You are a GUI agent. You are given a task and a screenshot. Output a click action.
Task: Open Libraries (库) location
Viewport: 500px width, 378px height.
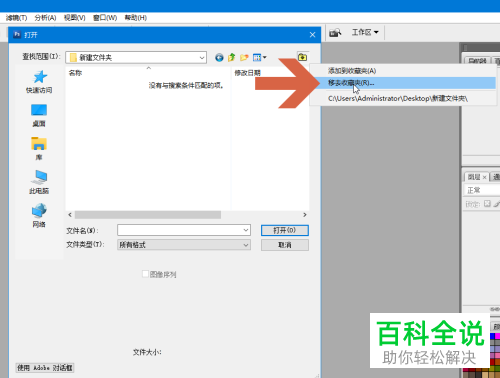[39, 149]
